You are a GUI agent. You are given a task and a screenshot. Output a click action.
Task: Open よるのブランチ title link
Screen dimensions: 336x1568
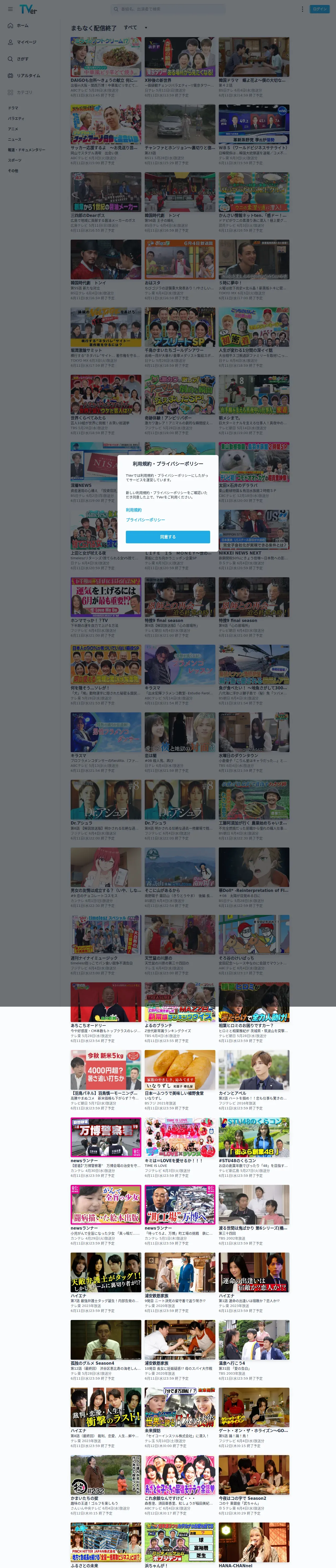[x=158, y=1026]
